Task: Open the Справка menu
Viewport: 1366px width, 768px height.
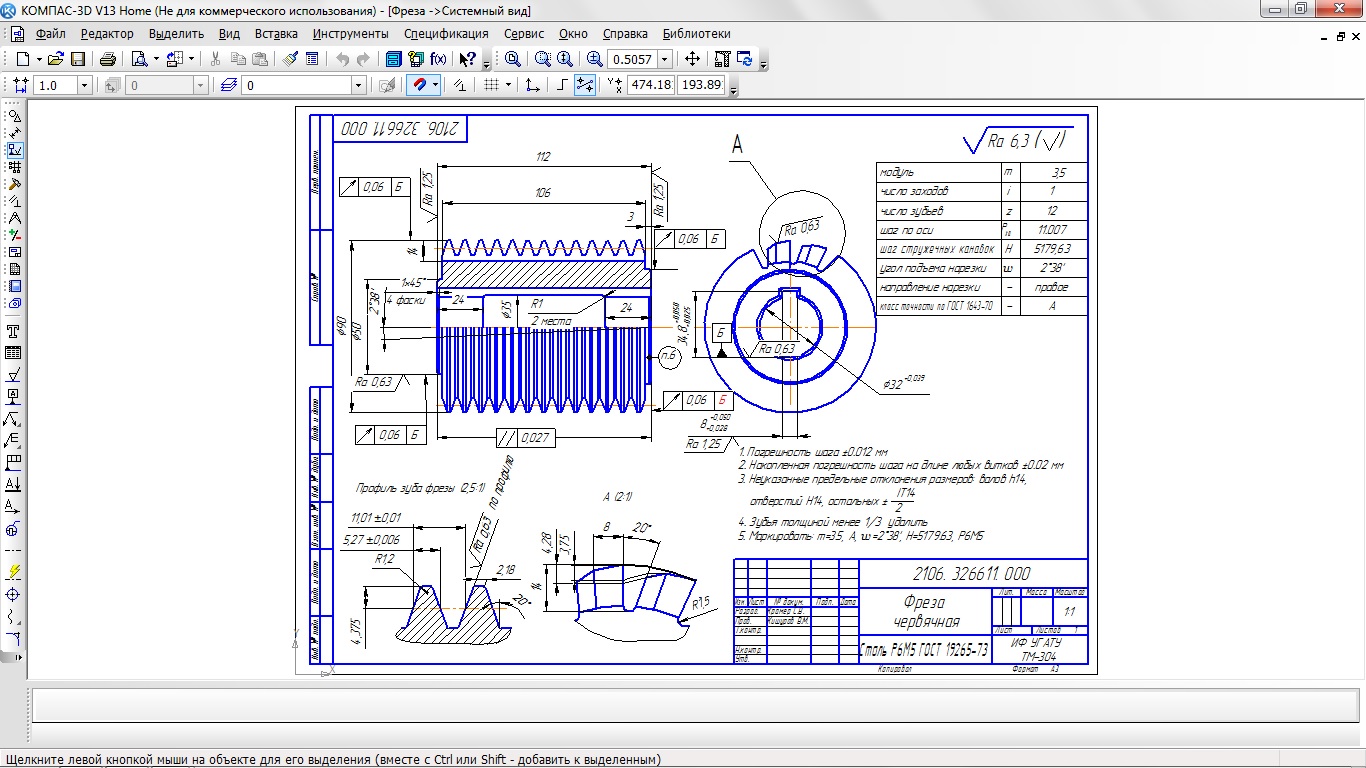Action: click(x=625, y=34)
